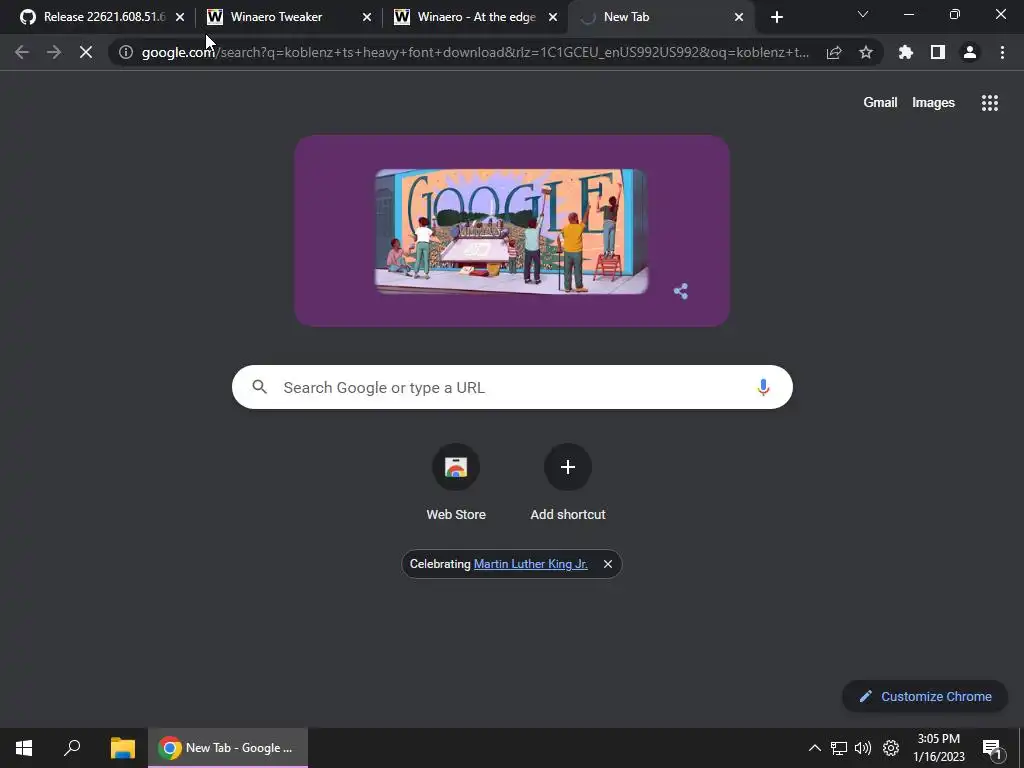Open the notification center icon
The image size is (1024, 768).
pyautogui.click(x=992, y=748)
